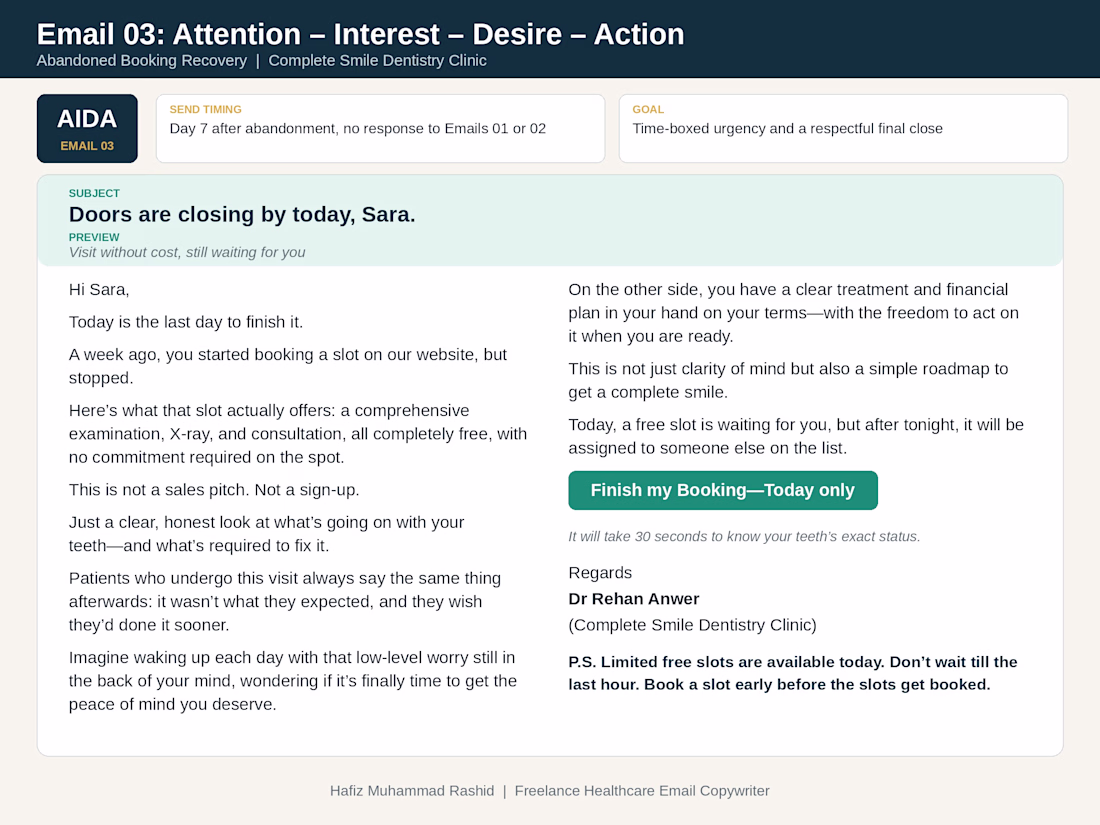Click the SUBJECT label in email header

[x=94, y=193]
